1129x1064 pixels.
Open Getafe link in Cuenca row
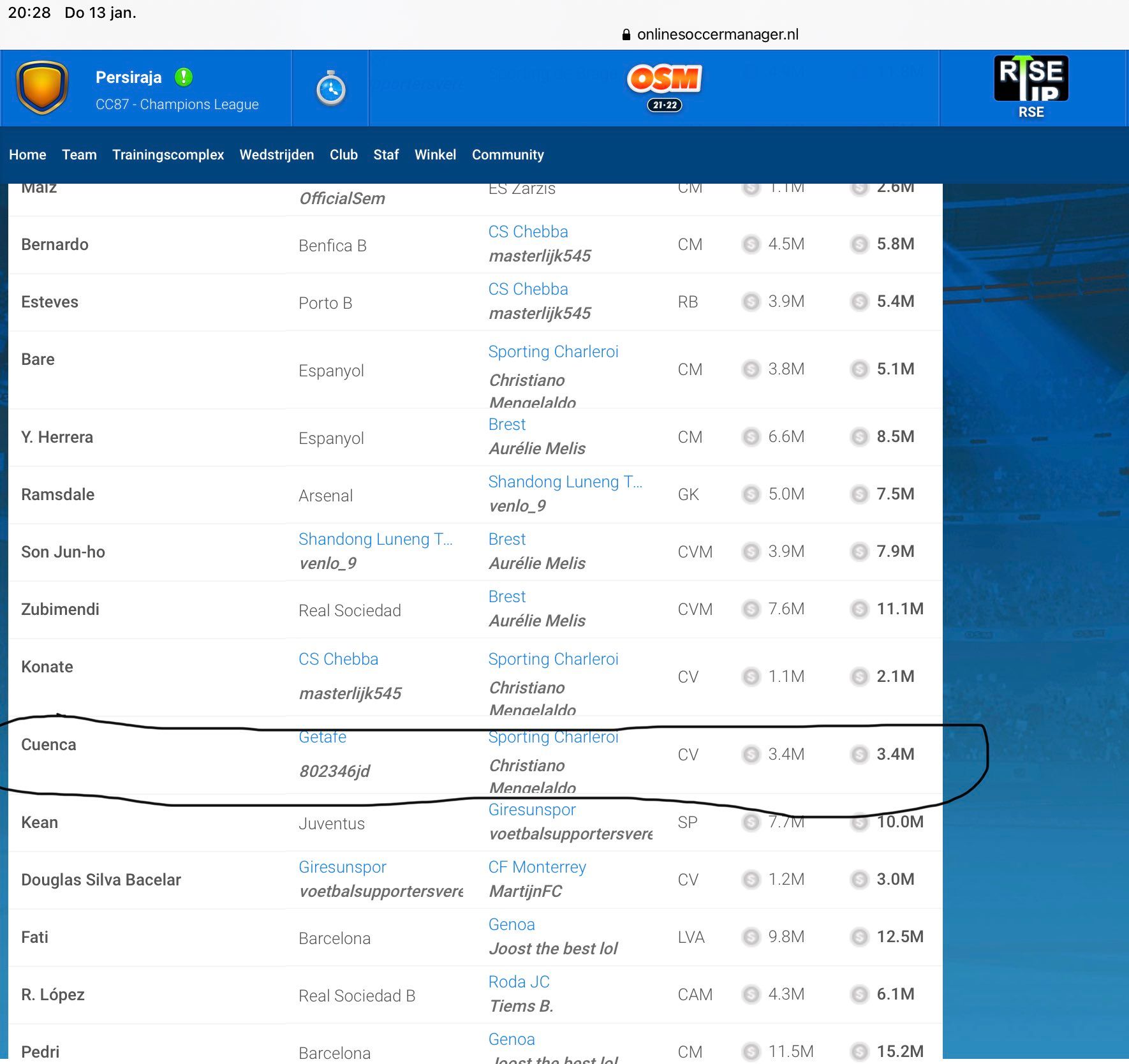[x=323, y=737]
